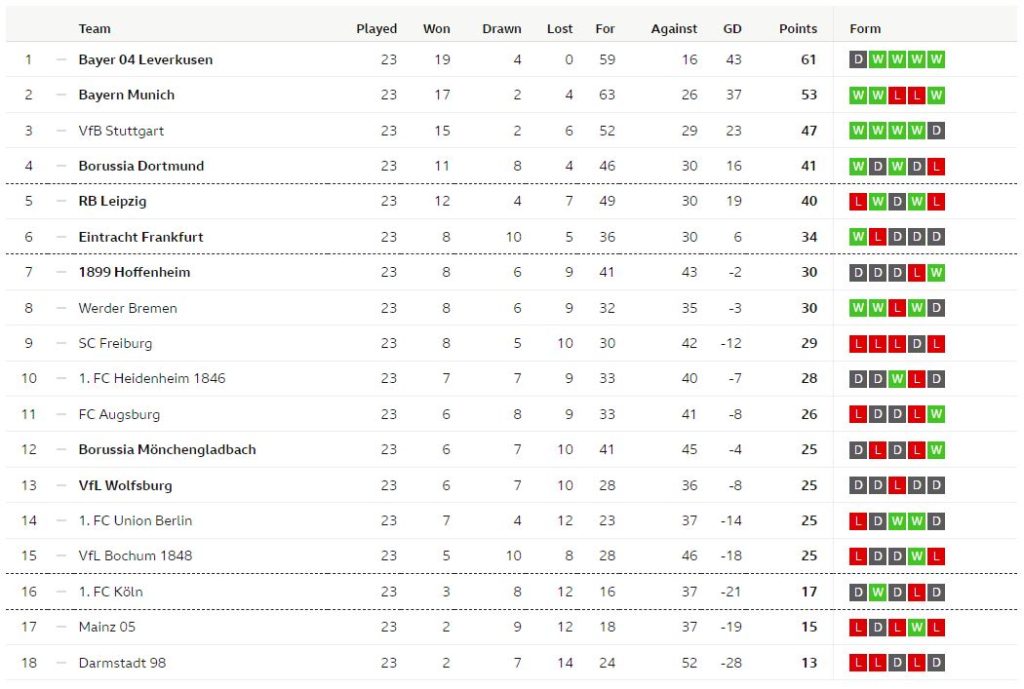Image resolution: width=1024 pixels, height=689 pixels.
Task: Click the win badge in Mainz 05's form
Action: click(x=916, y=627)
